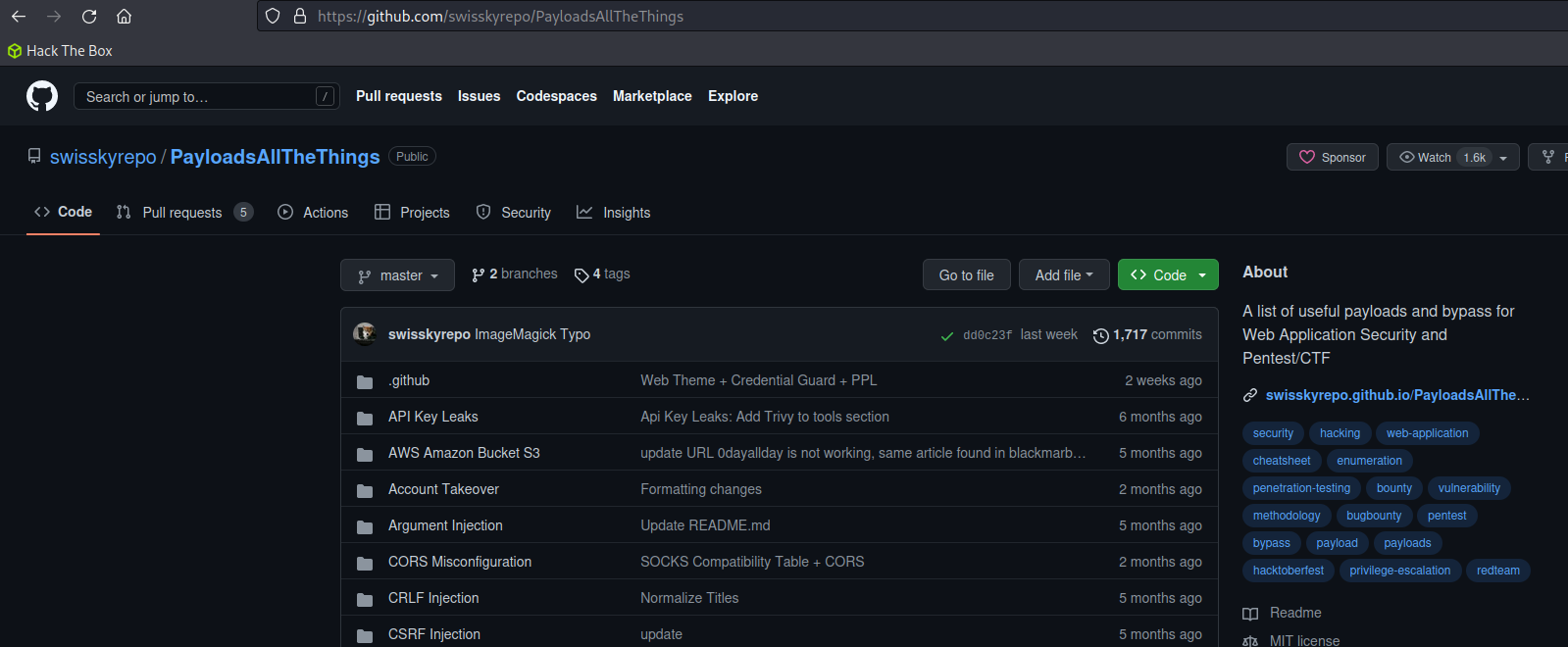Open the MIT license link
The width and height of the screenshot is (1568, 647).
[1291, 640]
